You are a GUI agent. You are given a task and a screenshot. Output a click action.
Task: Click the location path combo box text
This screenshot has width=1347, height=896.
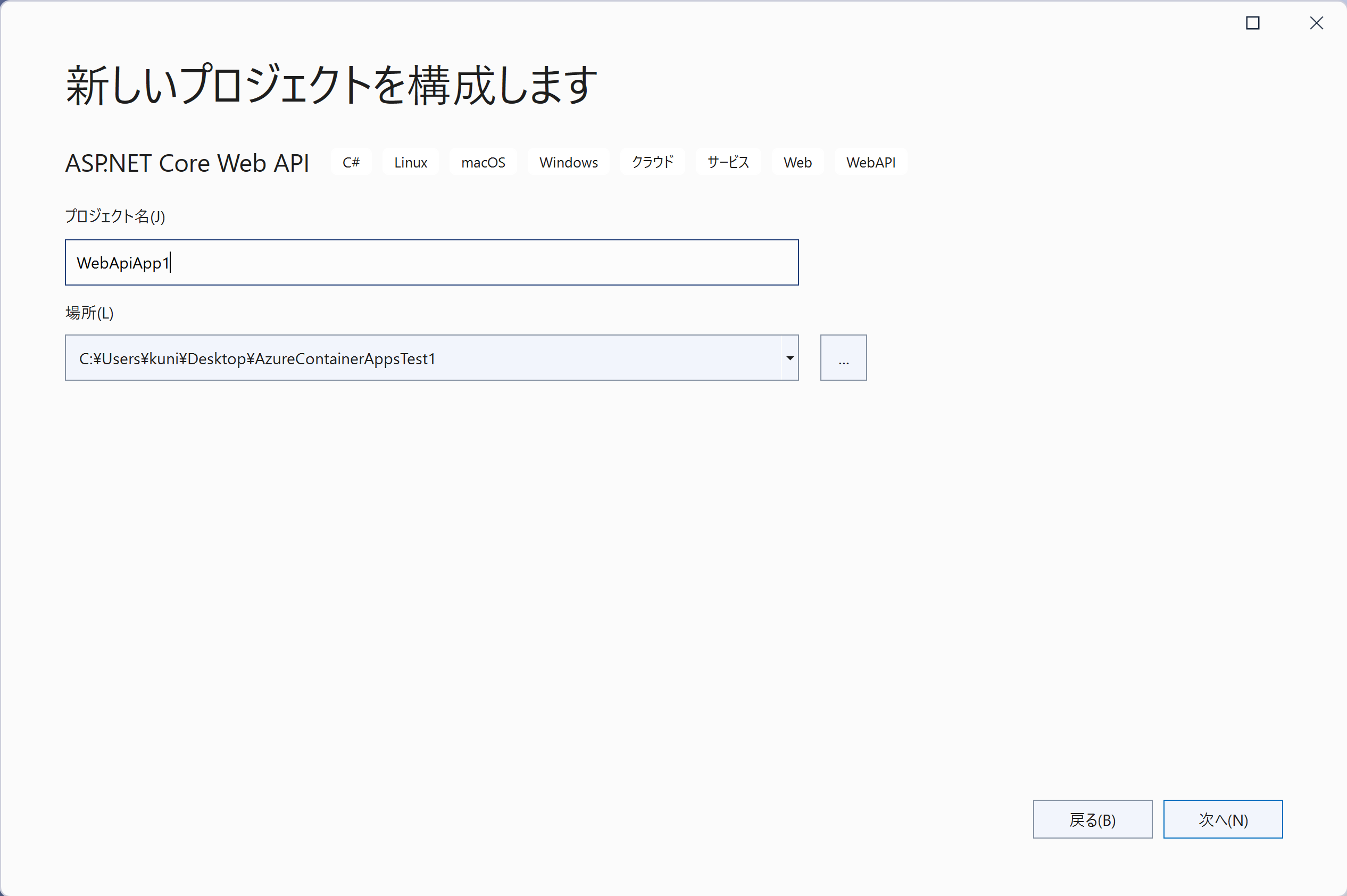[x=257, y=358]
